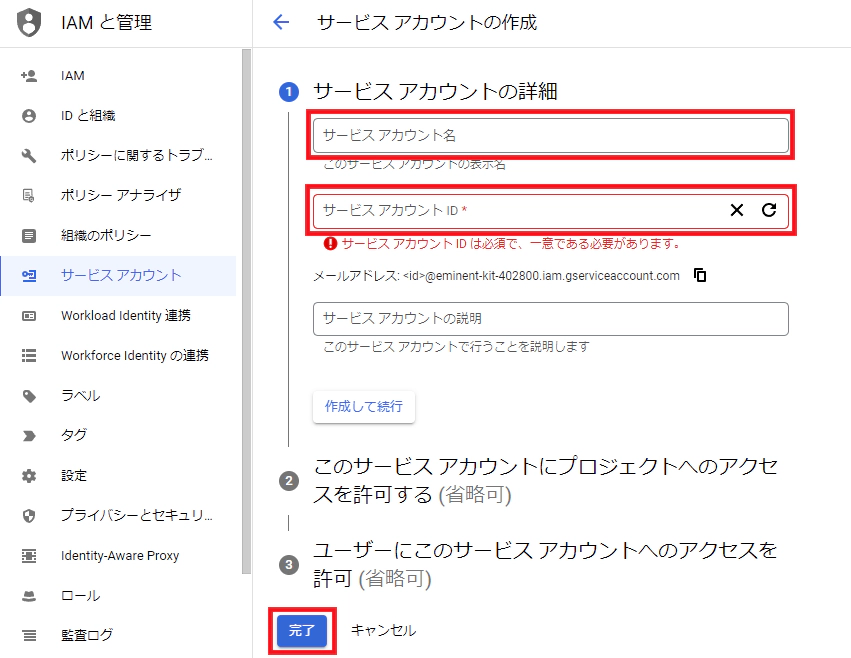Screen dimensions: 851x658
Task: Open the IAM menu item
Action: [x=118, y=75]
